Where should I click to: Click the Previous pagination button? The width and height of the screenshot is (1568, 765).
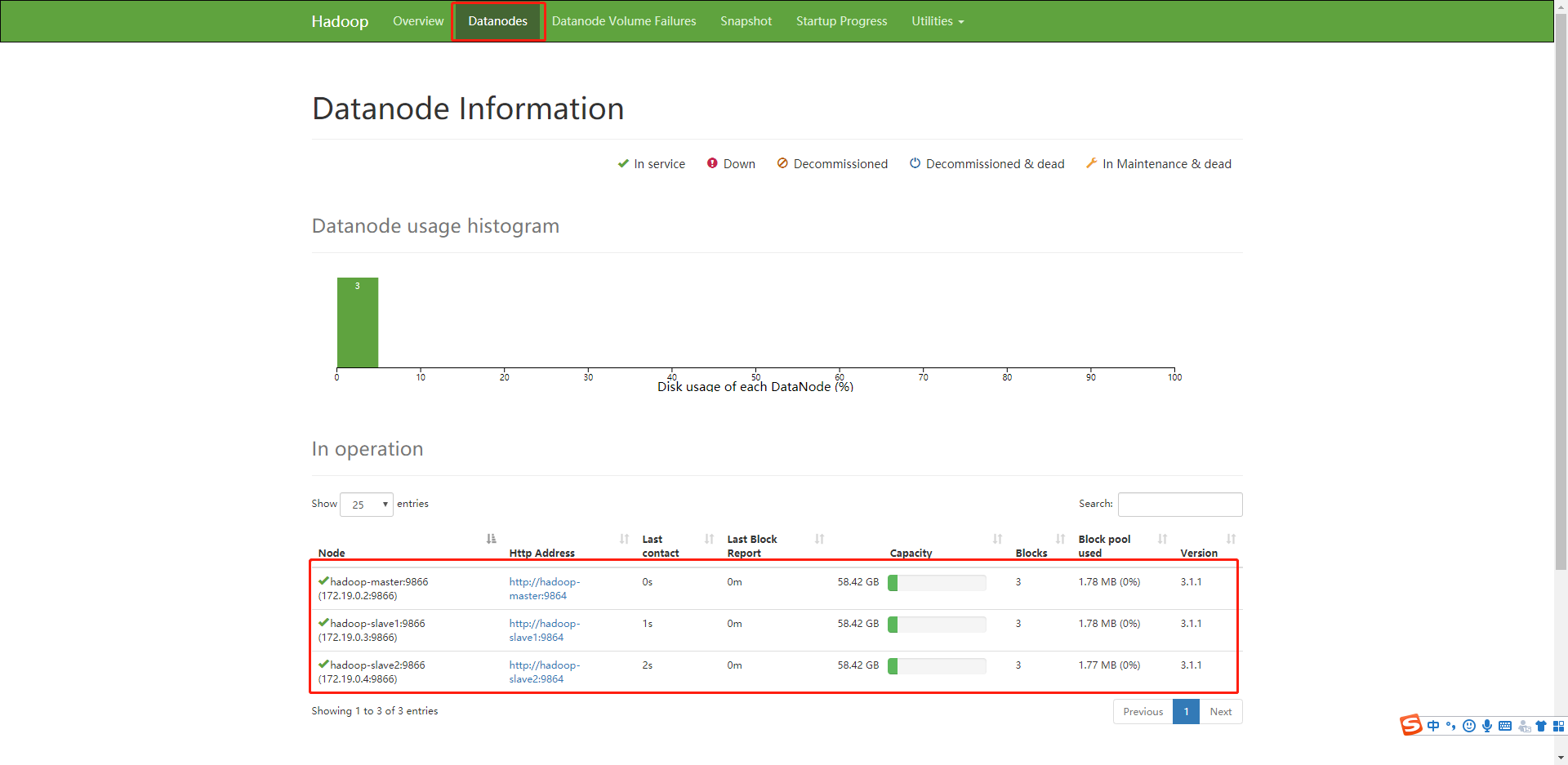point(1143,712)
